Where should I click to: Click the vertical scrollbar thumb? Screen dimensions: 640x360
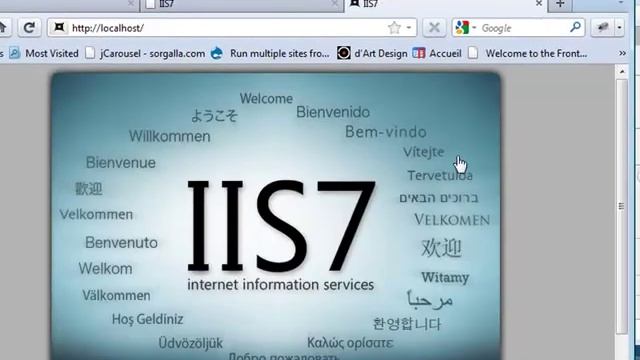[622, 207]
